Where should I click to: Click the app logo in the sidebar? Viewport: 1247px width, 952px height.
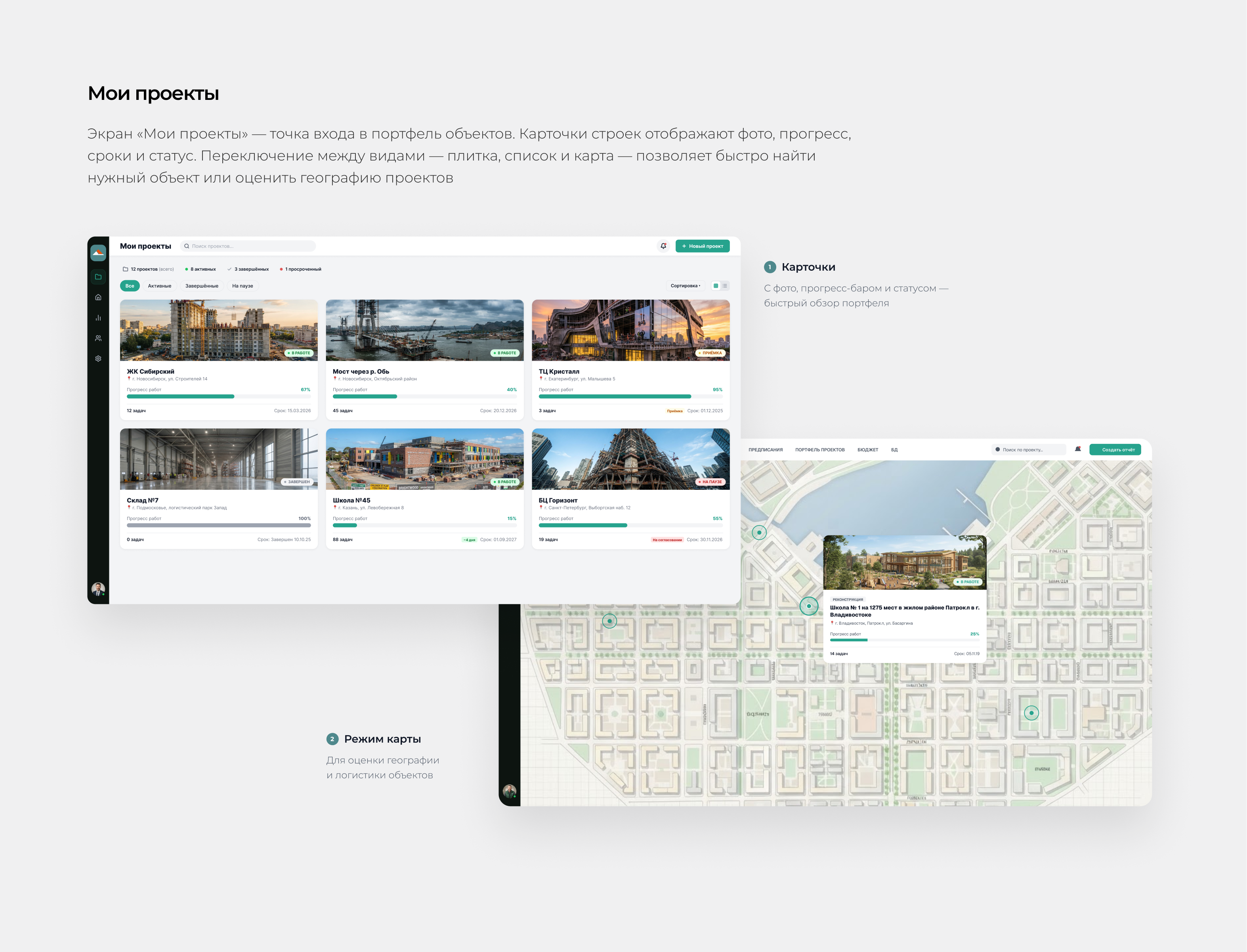point(98,253)
